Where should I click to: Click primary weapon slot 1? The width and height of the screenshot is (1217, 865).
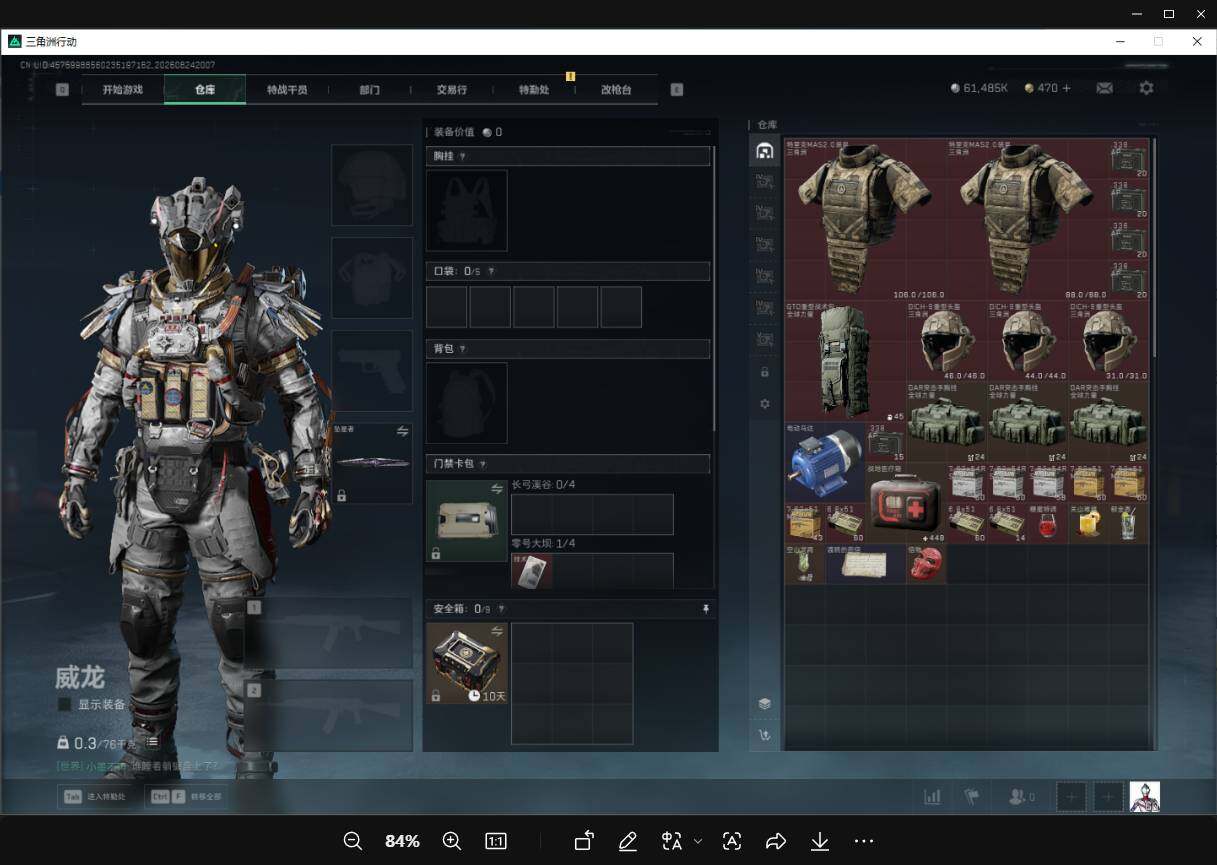tap(331, 632)
